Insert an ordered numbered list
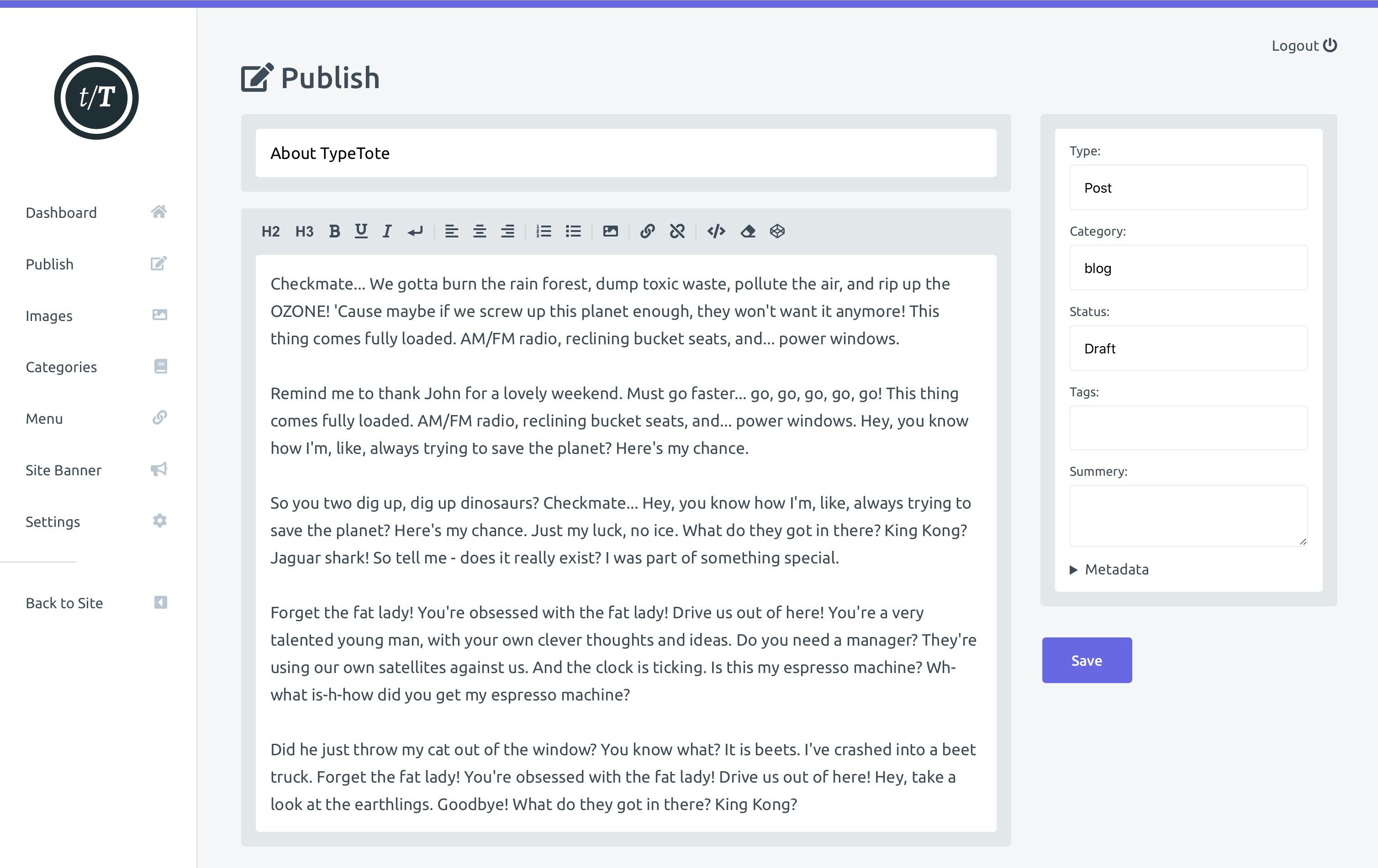 [543, 231]
